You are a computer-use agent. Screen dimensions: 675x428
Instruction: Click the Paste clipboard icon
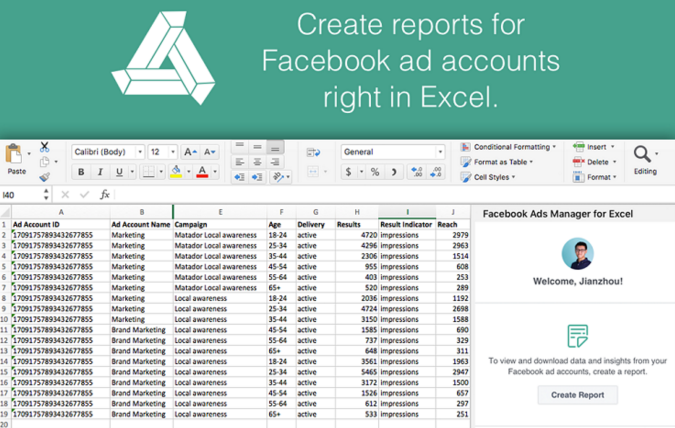(14, 154)
